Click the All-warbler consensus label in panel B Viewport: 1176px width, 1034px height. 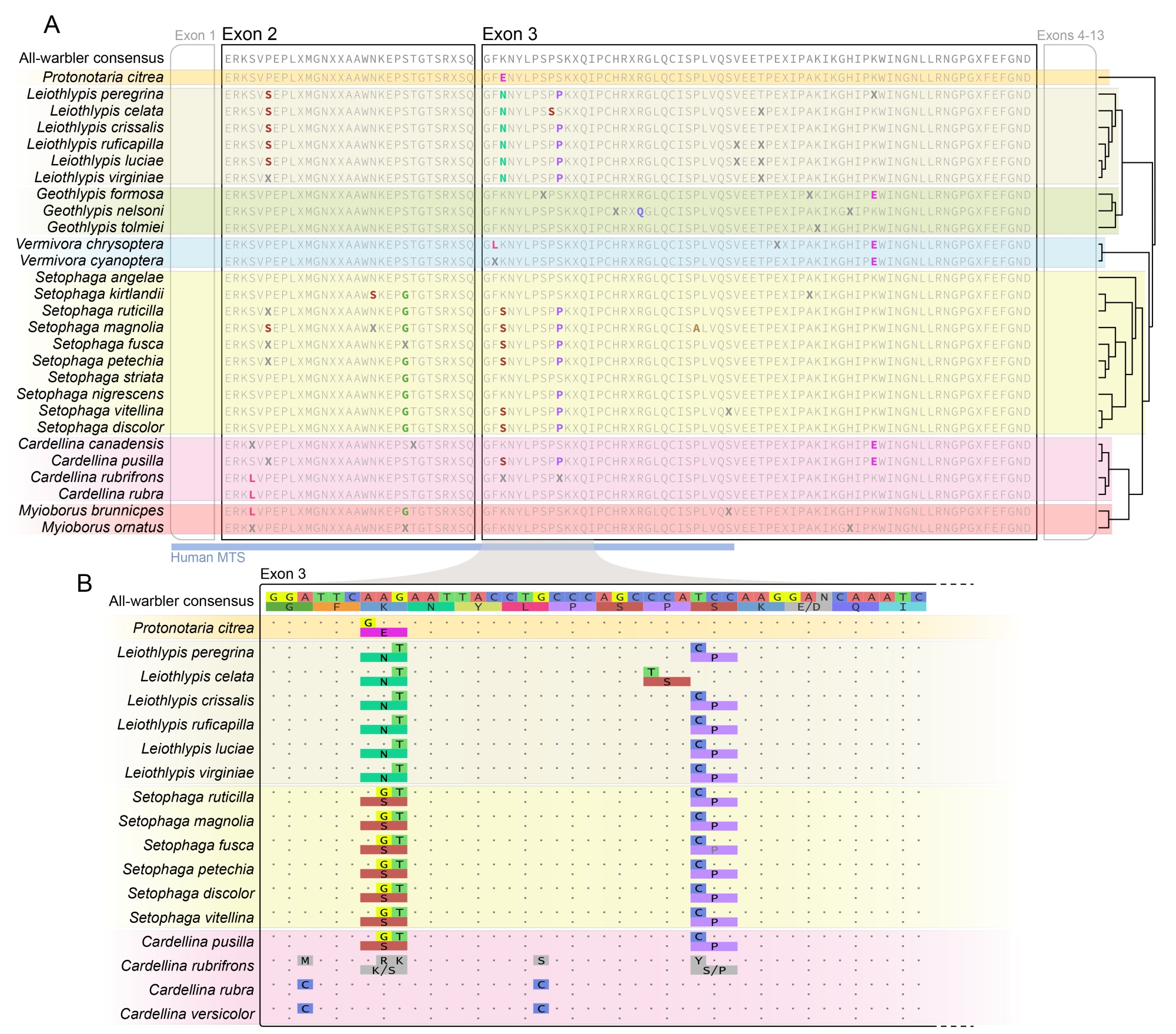click(181, 601)
